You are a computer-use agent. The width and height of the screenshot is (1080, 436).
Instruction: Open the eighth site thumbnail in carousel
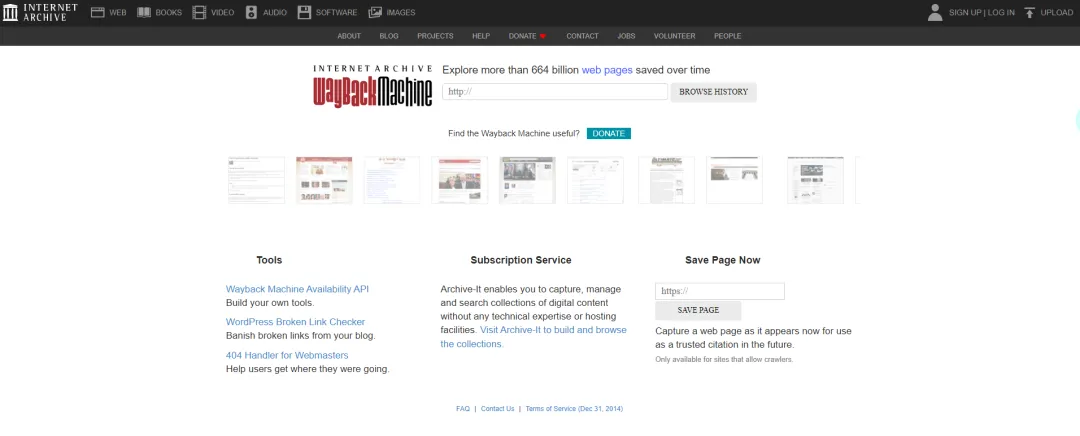(734, 180)
